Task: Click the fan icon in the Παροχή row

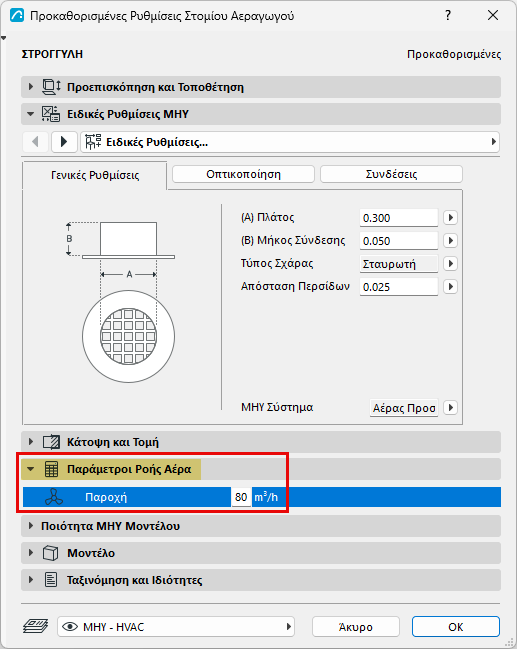Action: [x=54, y=497]
